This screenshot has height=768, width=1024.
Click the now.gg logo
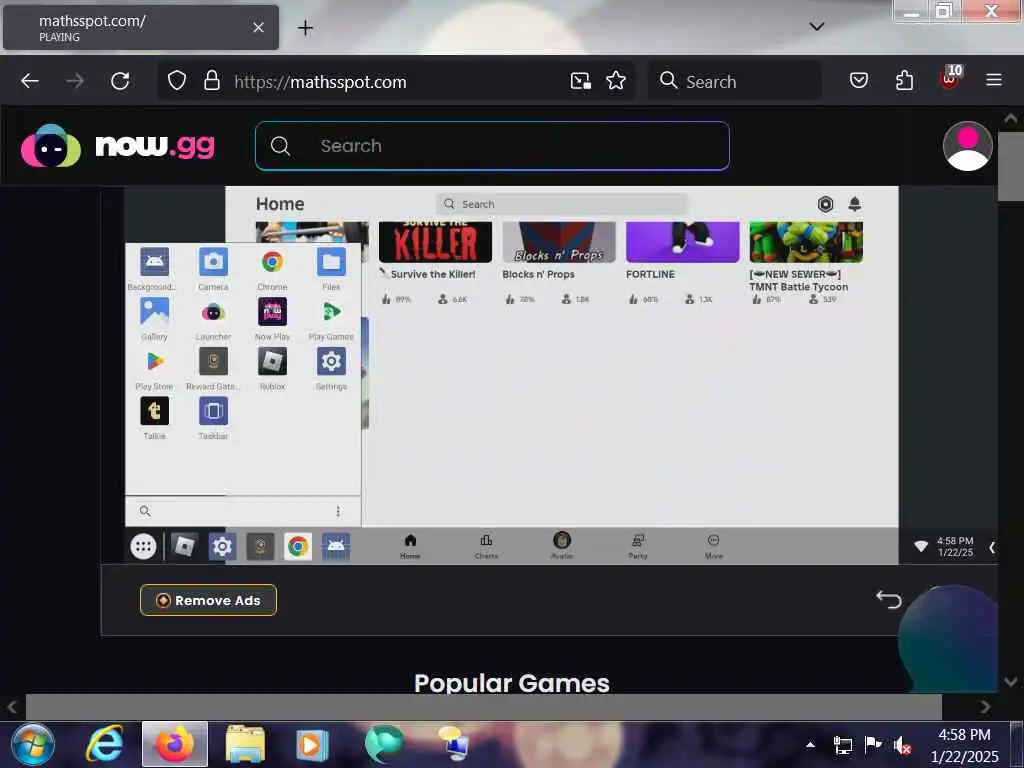(118, 145)
